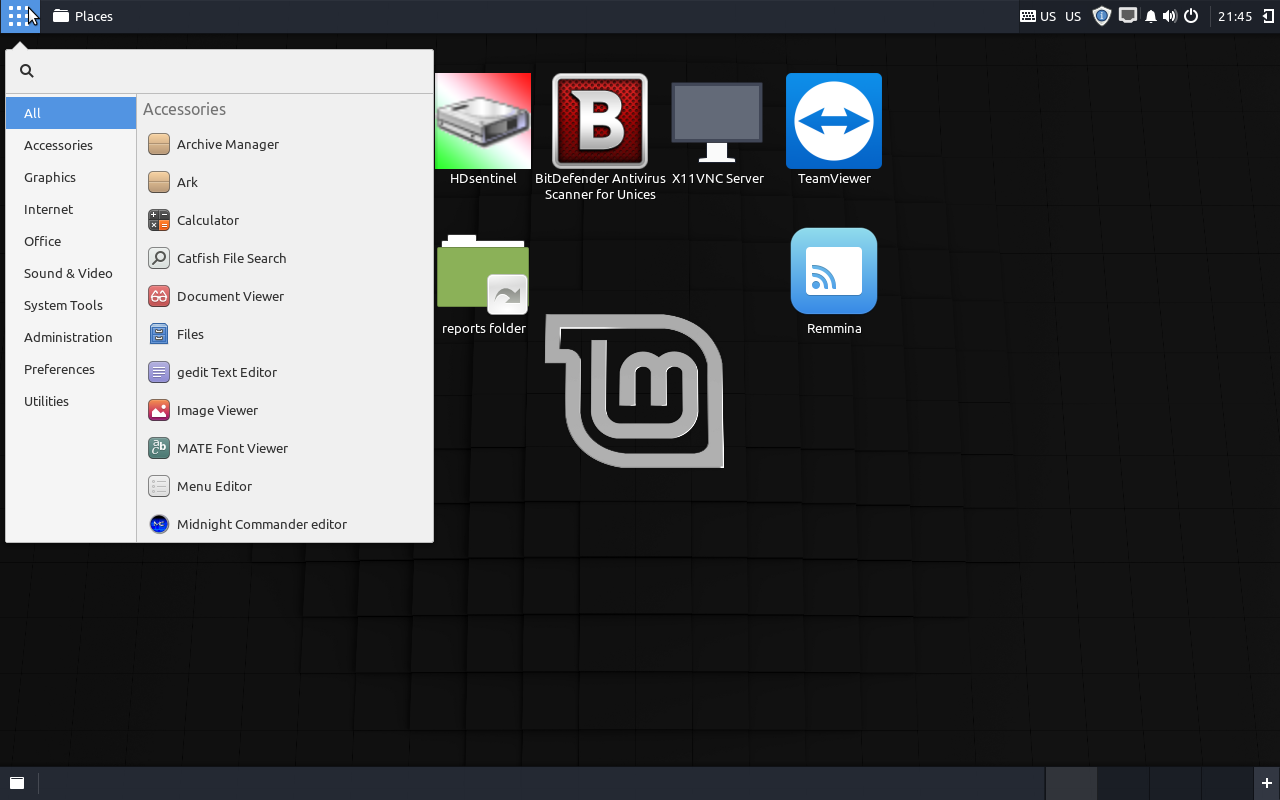Select the All category
Image resolution: width=1280 pixels, height=800 pixels.
pos(71,113)
